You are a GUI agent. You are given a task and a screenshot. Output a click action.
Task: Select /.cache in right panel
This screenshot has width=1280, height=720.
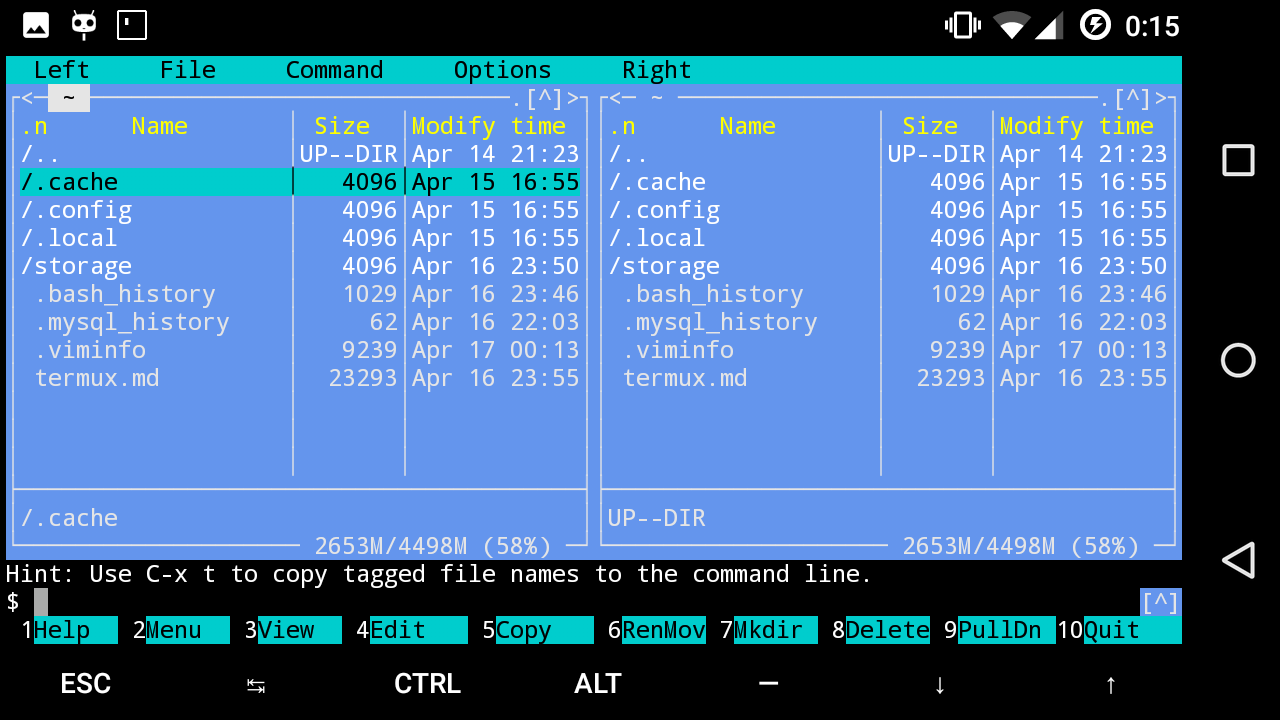click(x=888, y=182)
